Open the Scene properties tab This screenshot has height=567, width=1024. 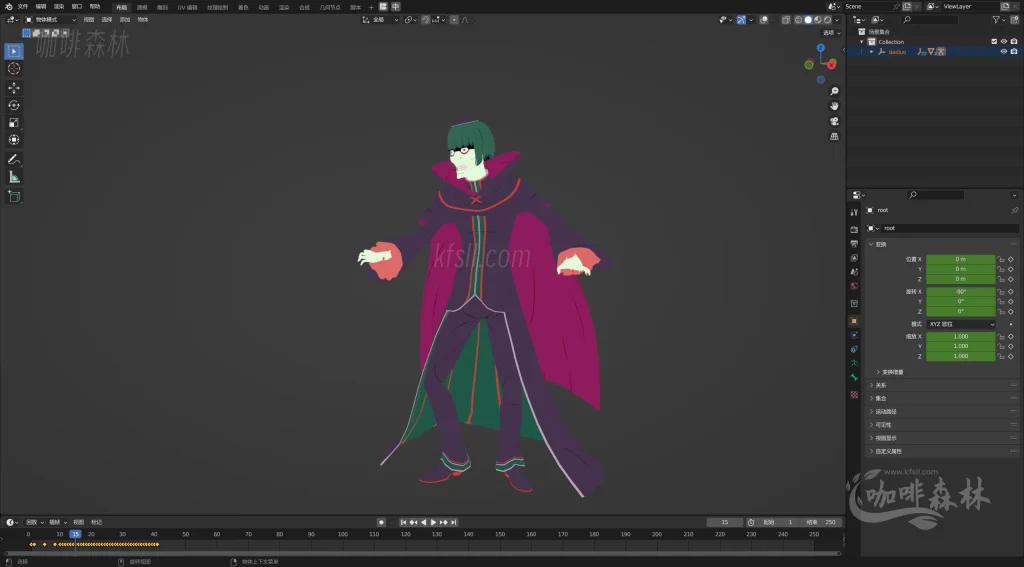(x=854, y=272)
